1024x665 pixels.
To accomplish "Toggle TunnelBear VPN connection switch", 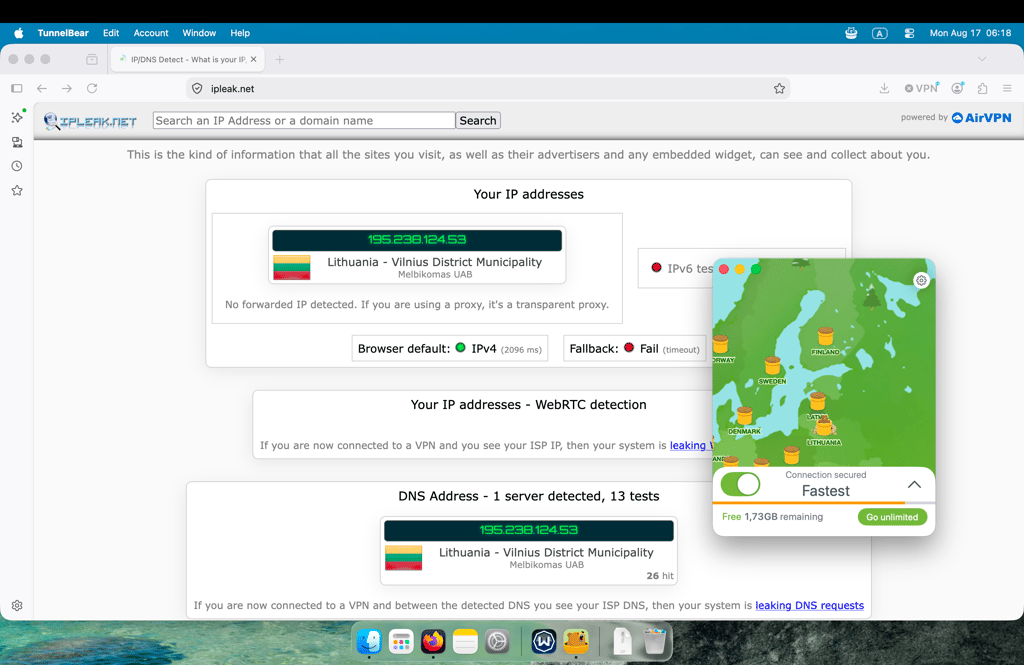I will click(741, 485).
